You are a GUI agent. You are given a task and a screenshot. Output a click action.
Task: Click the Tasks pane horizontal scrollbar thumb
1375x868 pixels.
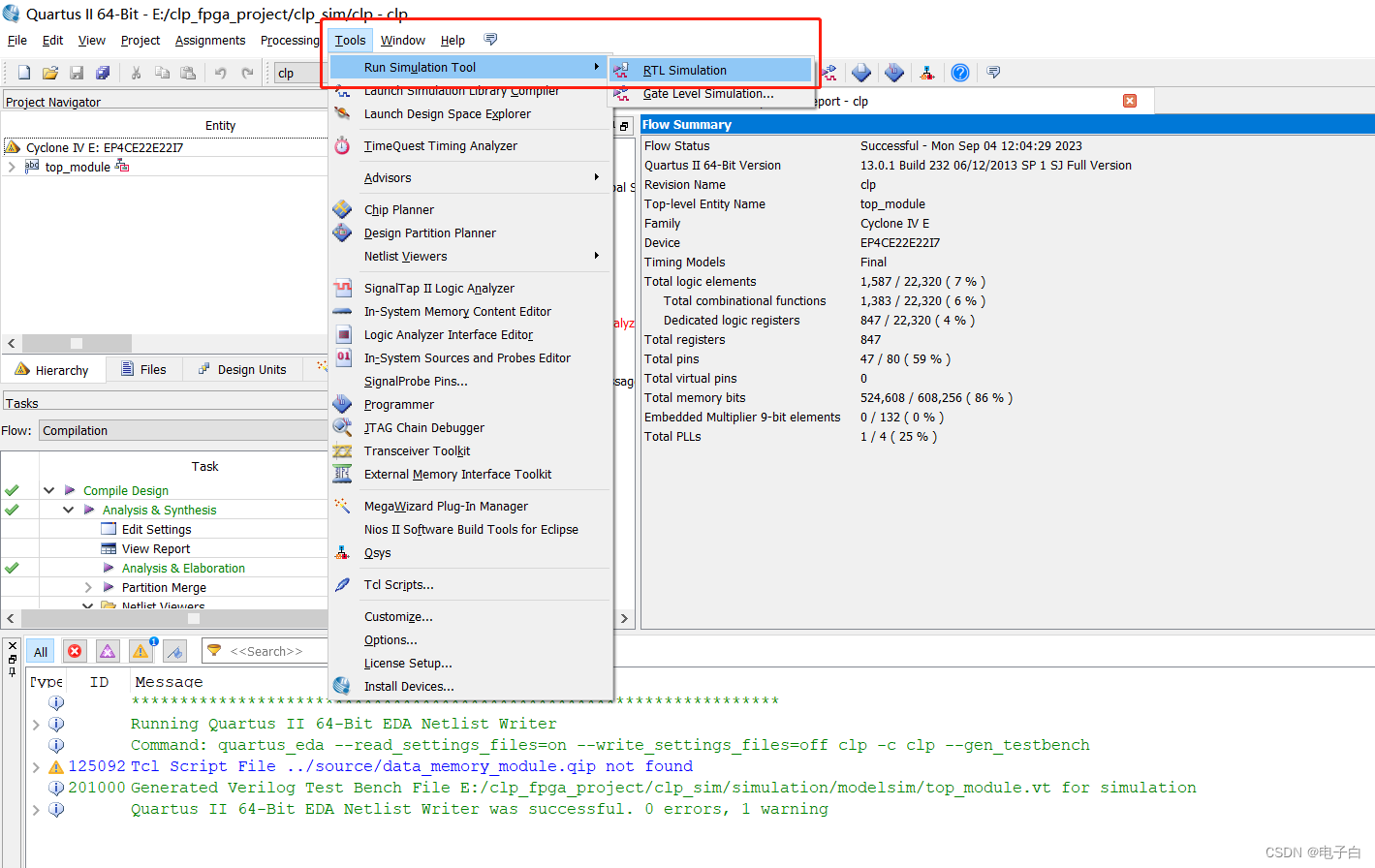(x=194, y=618)
